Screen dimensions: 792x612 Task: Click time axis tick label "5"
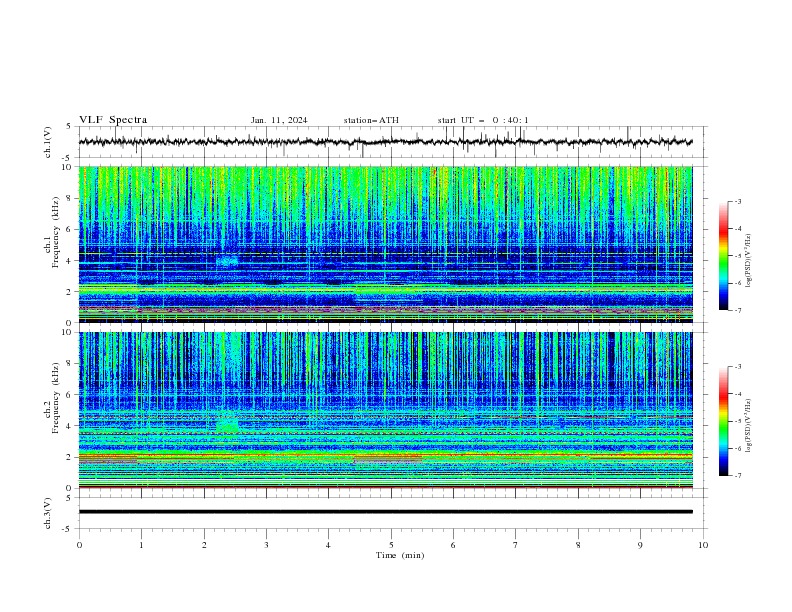click(x=391, y=545)
